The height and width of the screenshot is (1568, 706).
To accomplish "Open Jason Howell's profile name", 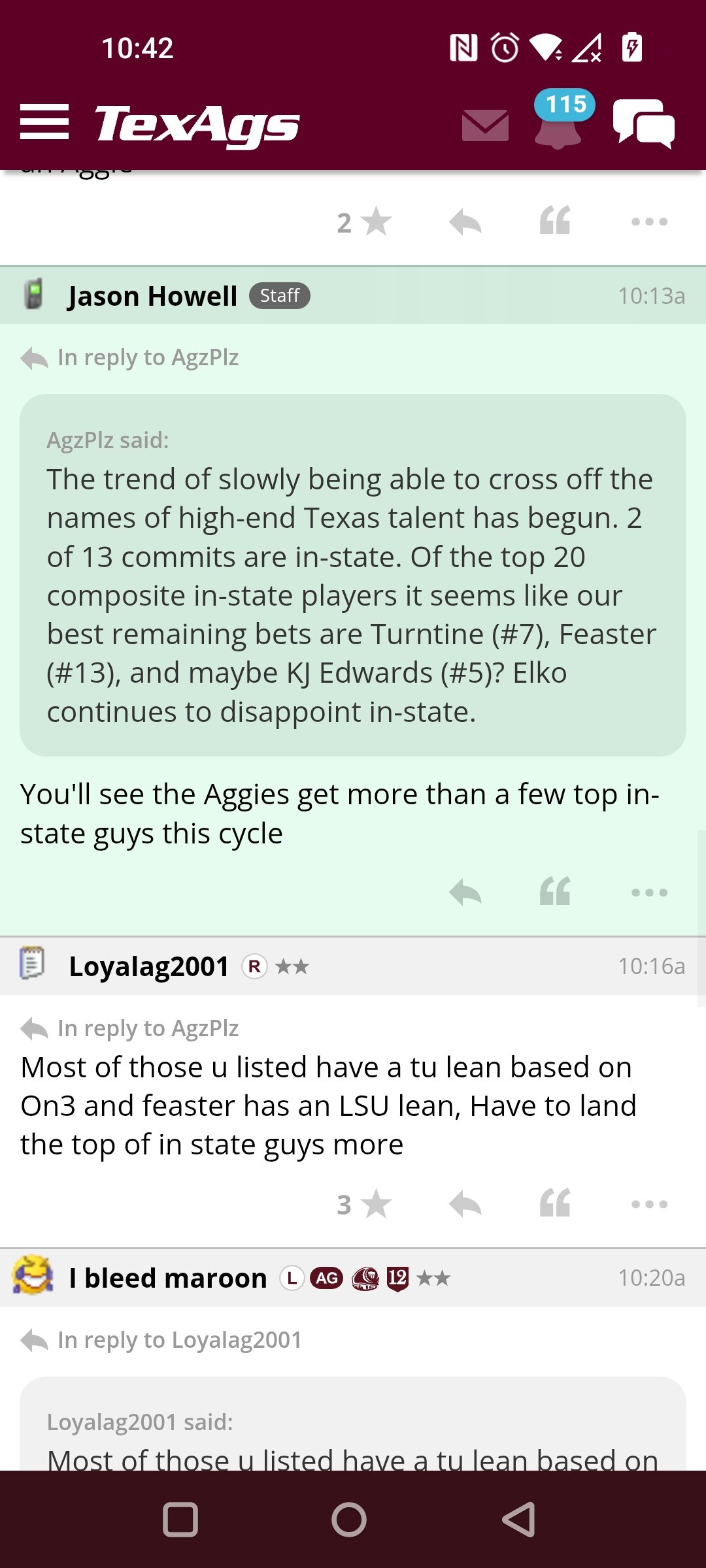I will click(153, 296).
